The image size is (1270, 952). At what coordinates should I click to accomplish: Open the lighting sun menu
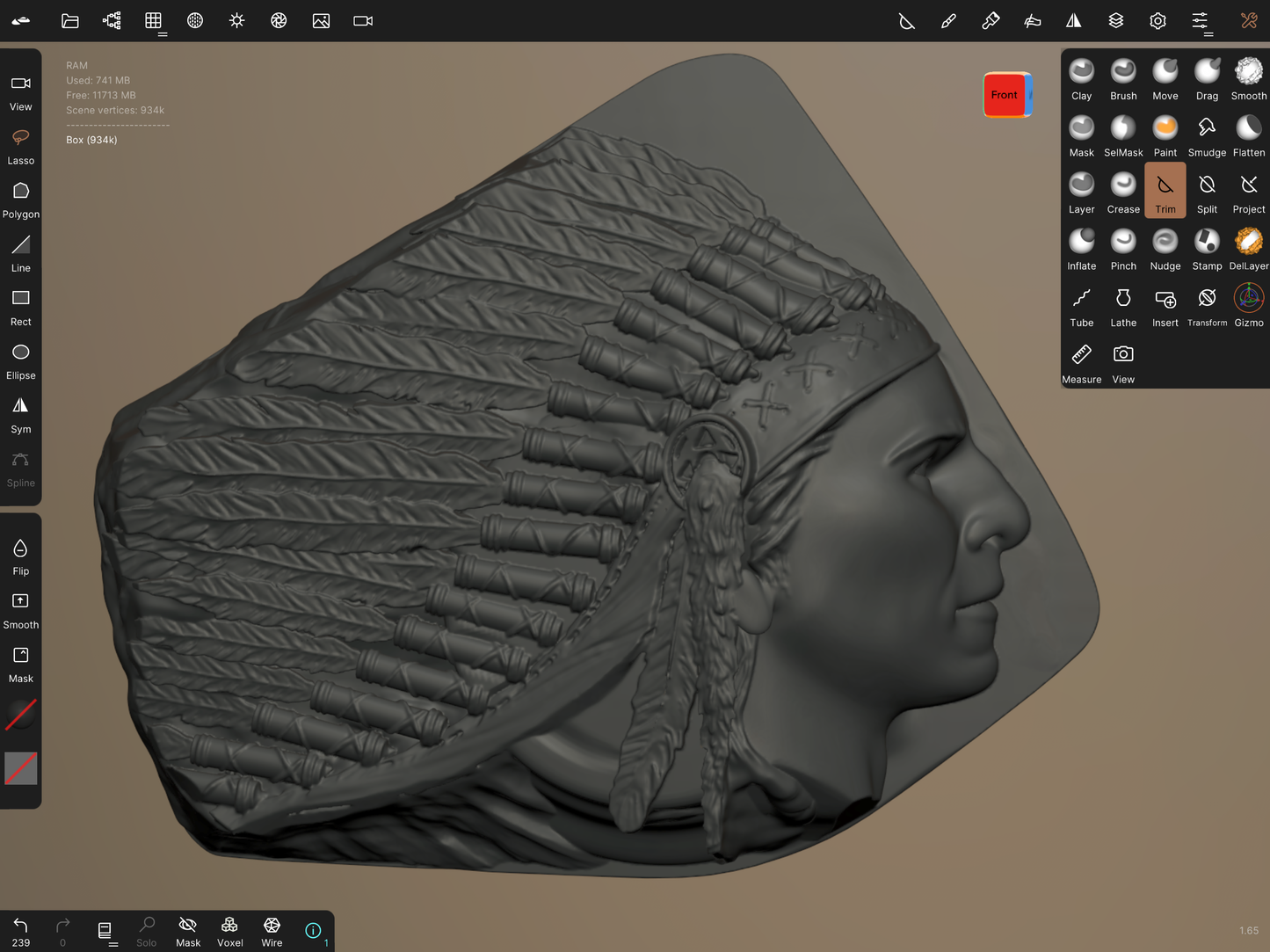[x=237, y=21]
